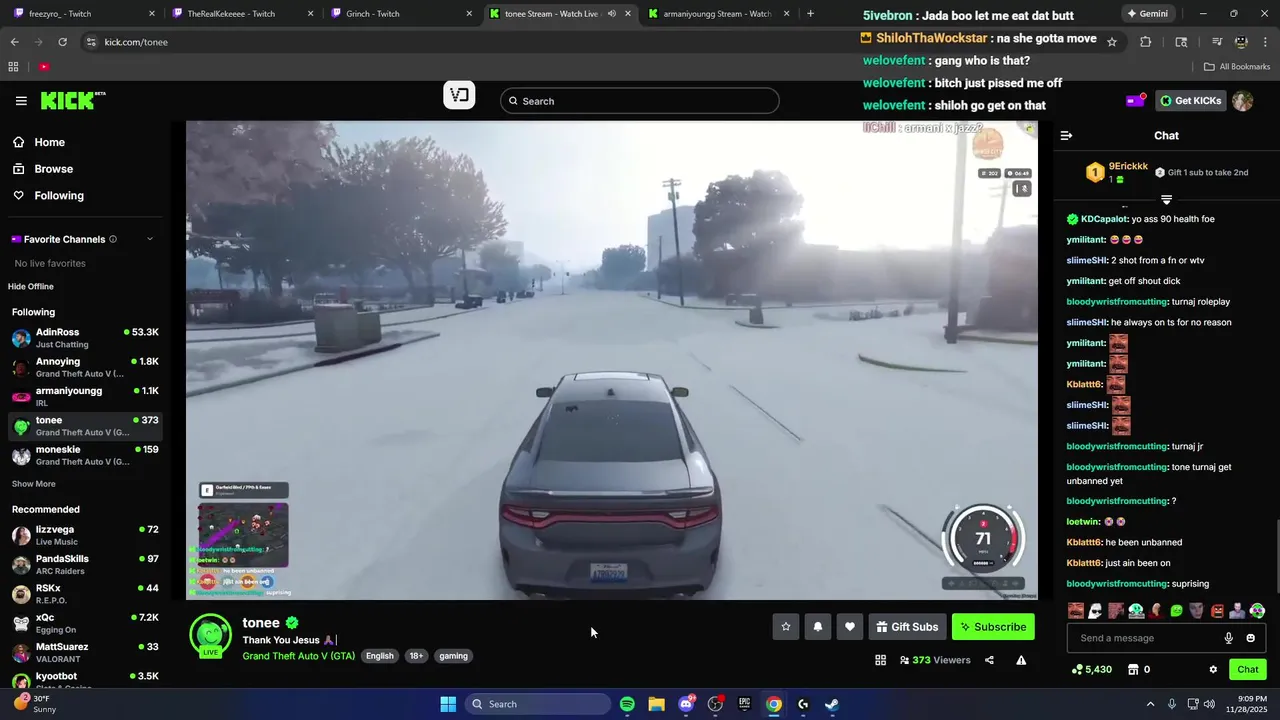Click tonee streamer avatar

(x=211, y=635)
